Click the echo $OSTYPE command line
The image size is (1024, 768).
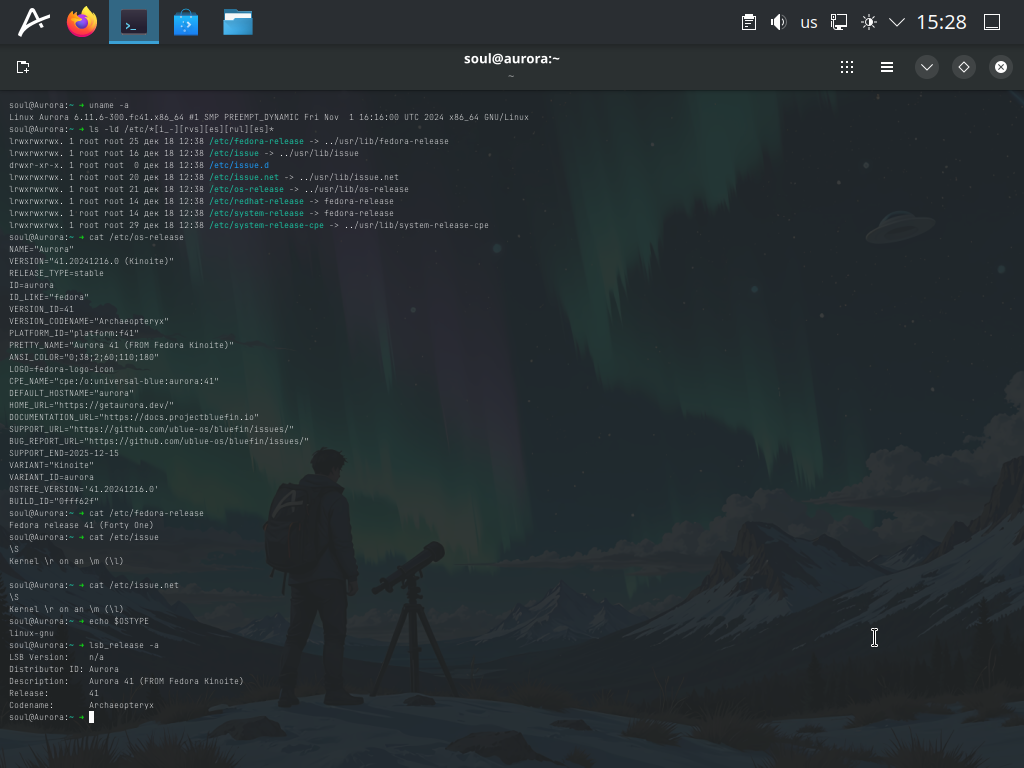pos(79,621)
